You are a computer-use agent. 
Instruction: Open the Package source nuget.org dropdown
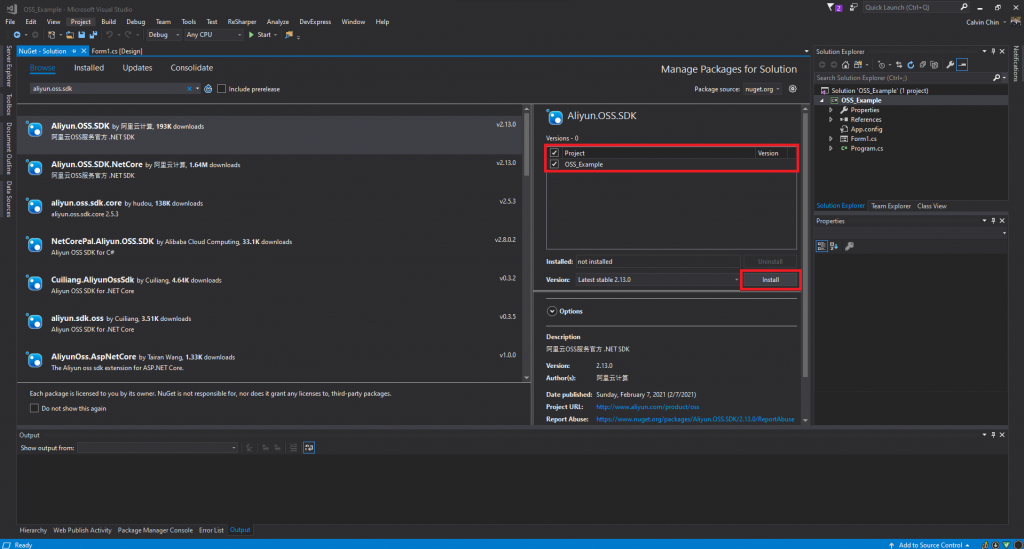762,89
